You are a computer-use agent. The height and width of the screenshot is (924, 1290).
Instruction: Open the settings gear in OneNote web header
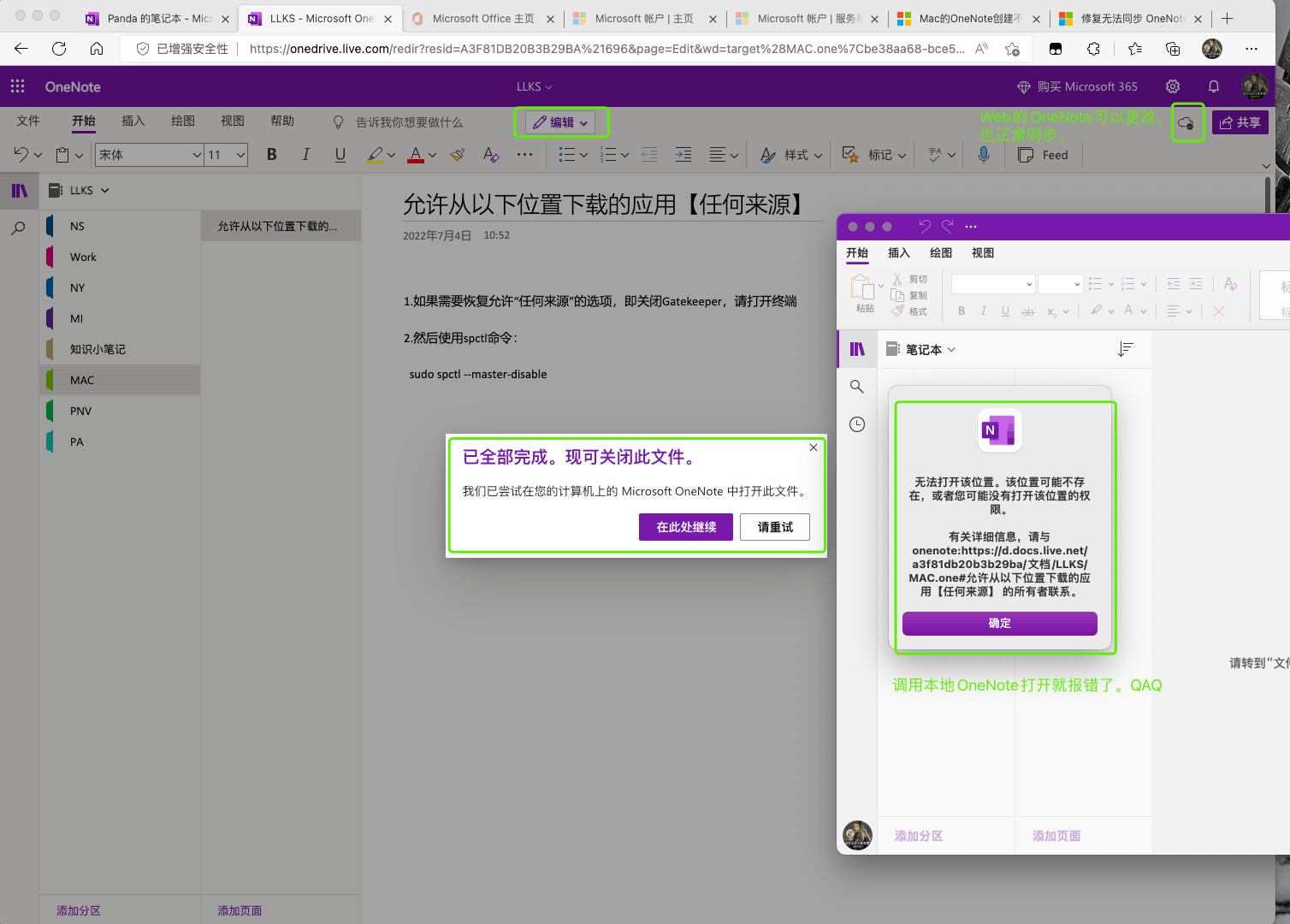click(1173, 86)
